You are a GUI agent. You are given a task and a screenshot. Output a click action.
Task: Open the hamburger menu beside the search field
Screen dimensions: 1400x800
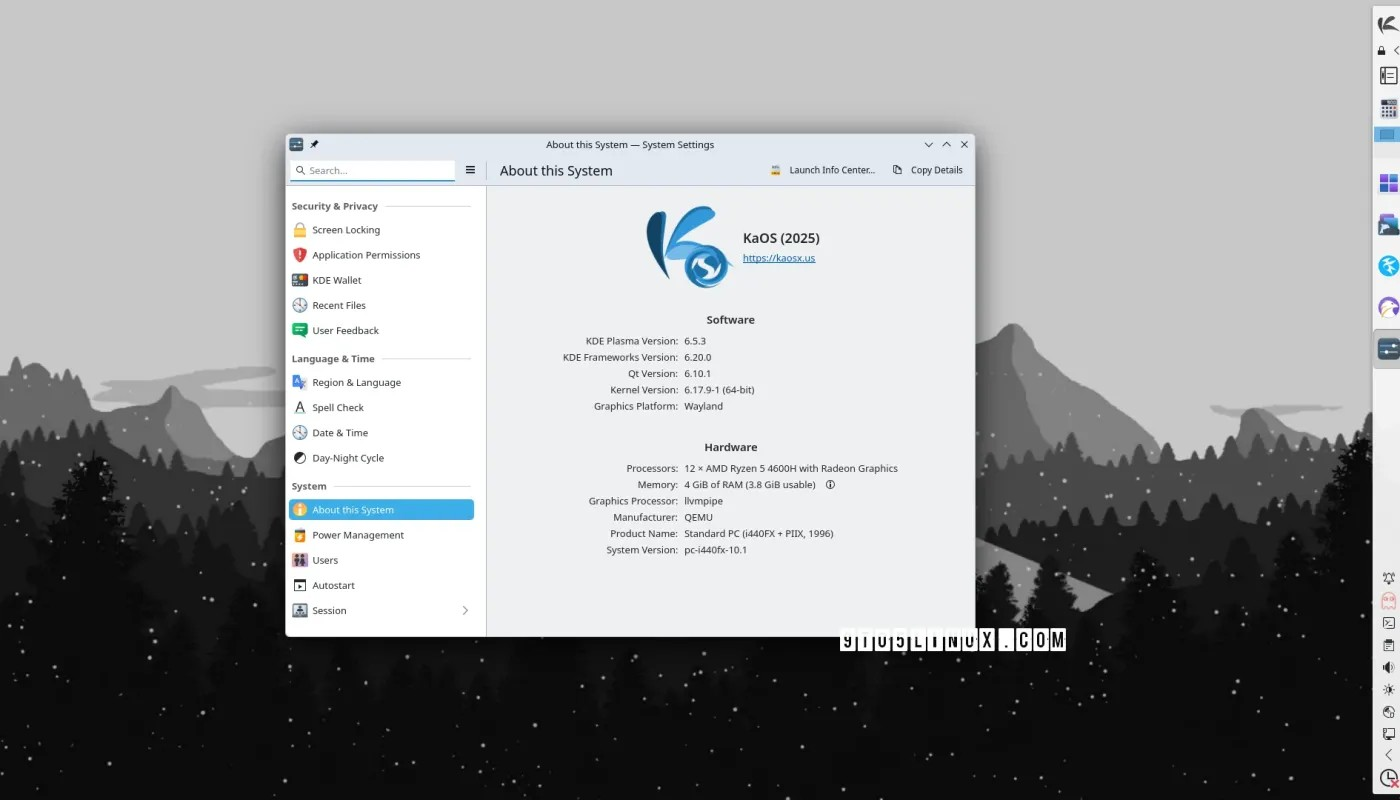(470, 170)
